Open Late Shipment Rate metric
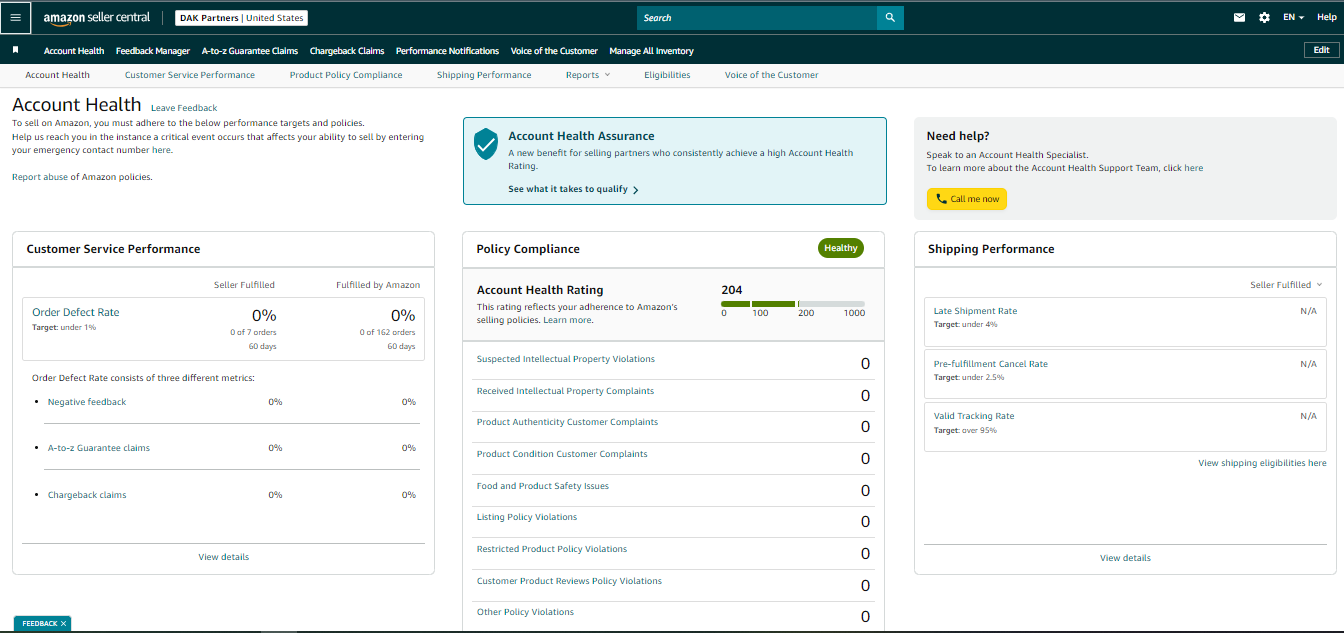Image resolution: width=1344 pixels, height=633 pixels. 975,311
